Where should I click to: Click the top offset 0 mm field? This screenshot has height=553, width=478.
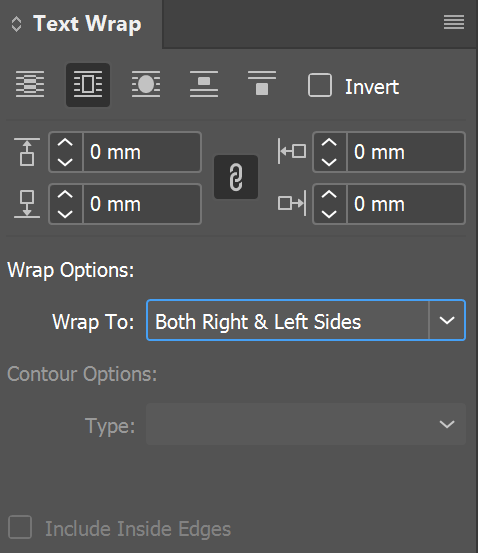tap(142, 152)
